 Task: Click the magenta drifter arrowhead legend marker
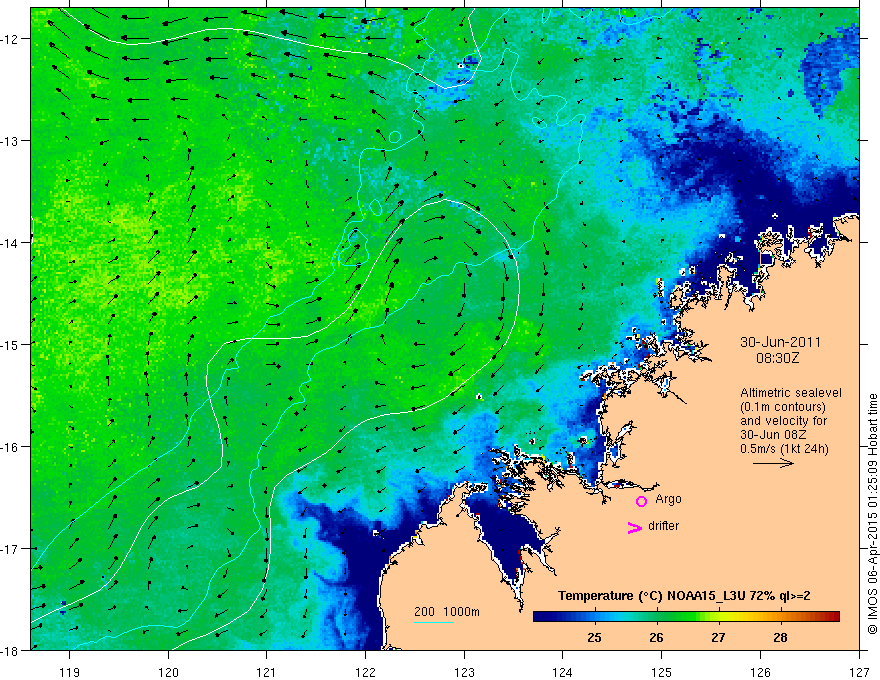pyautogui.click(x=635, y=527)
